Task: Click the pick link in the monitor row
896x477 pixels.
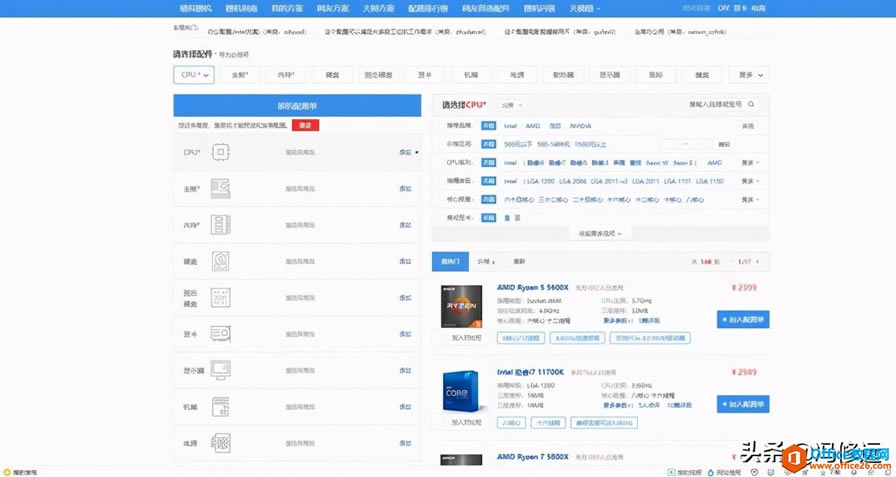Action: coord(405,371)
